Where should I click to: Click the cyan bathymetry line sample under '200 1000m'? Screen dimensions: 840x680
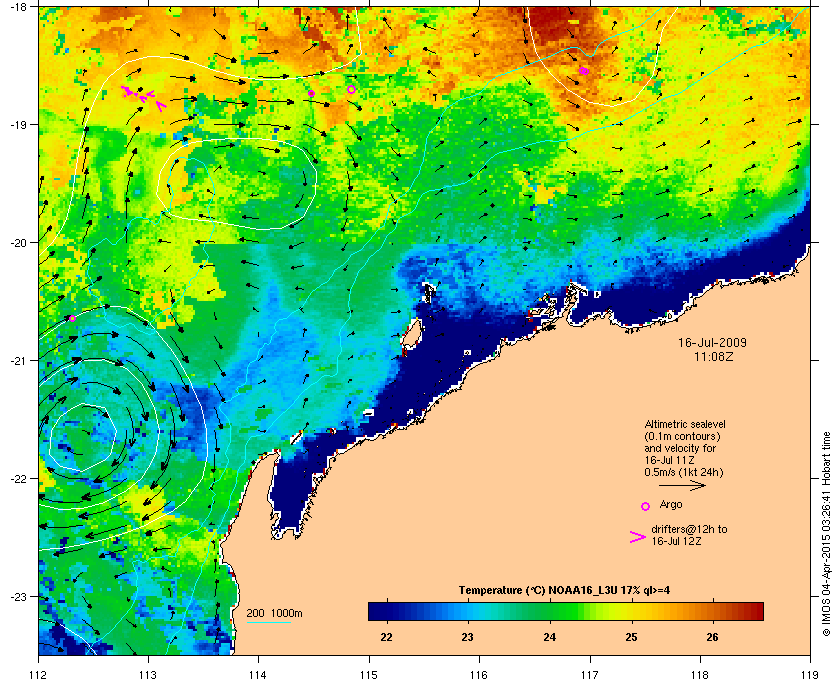click(268, 623)
